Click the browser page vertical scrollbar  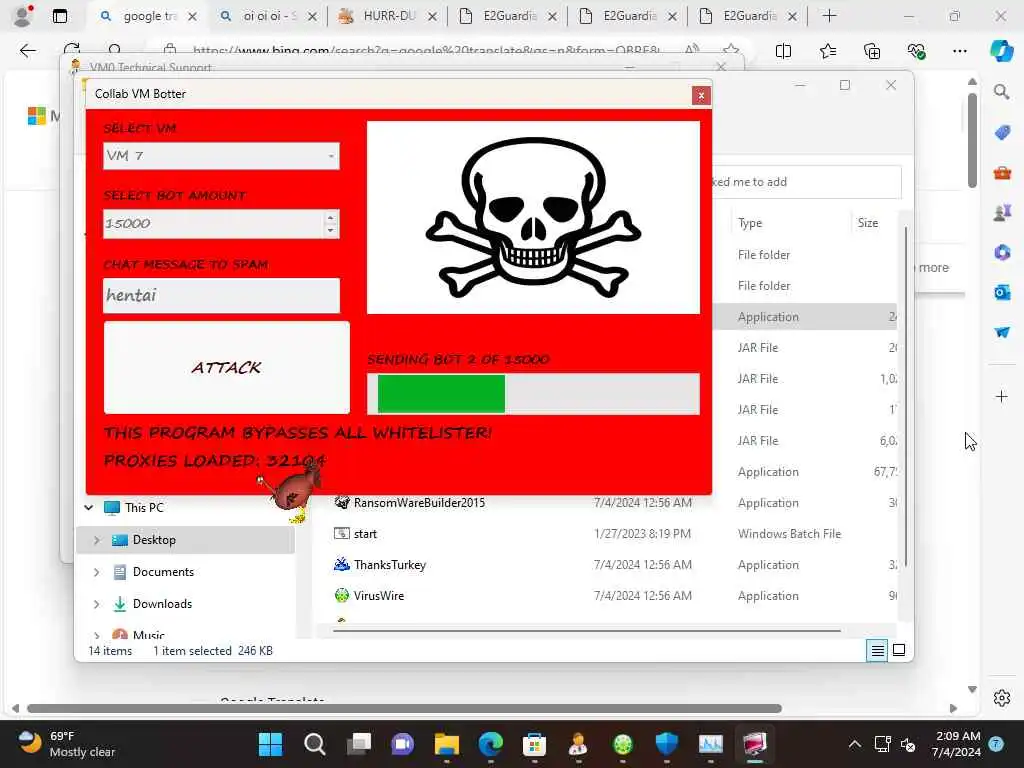(972, 140)
